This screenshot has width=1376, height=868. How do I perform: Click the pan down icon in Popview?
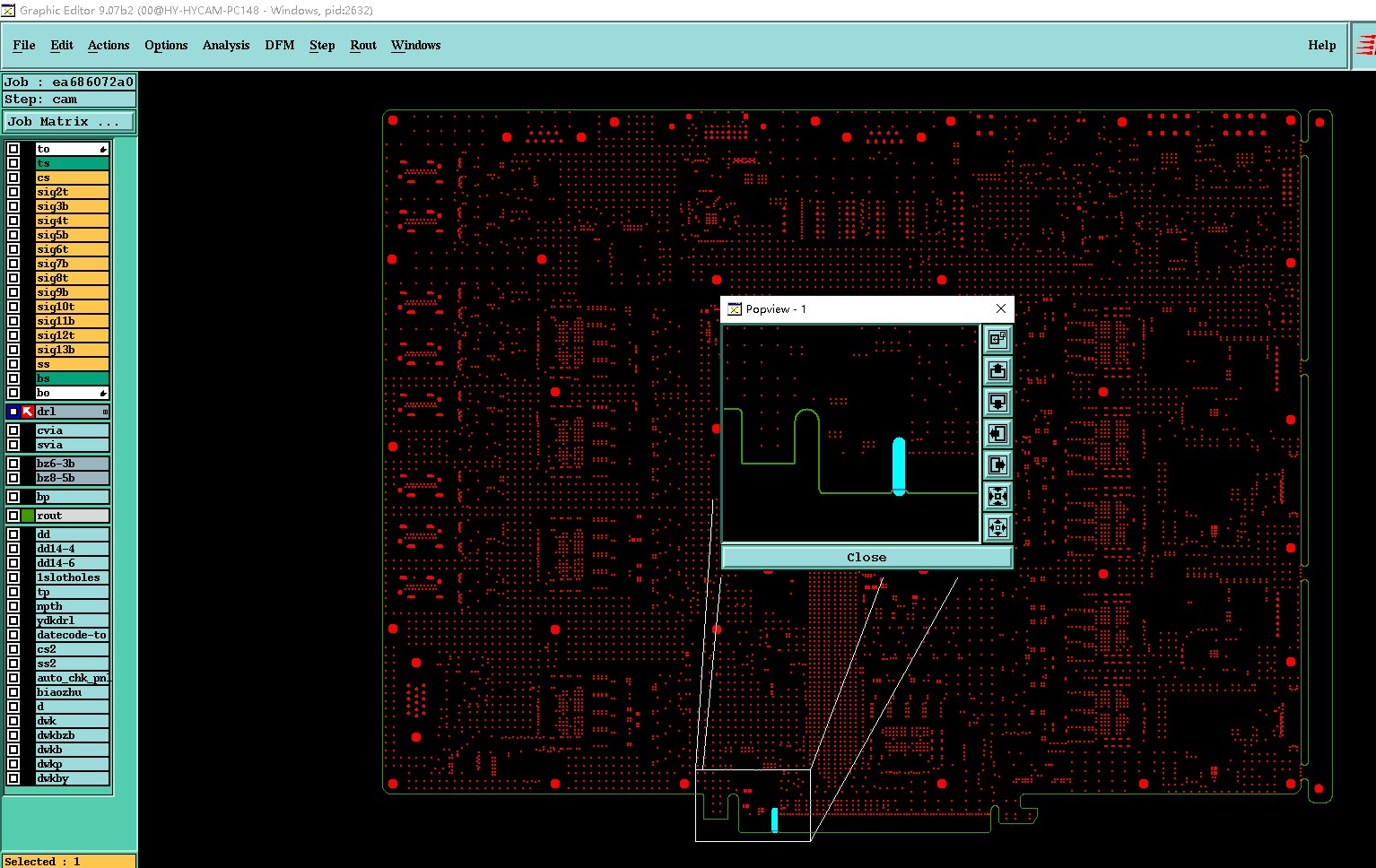[997, 403]
